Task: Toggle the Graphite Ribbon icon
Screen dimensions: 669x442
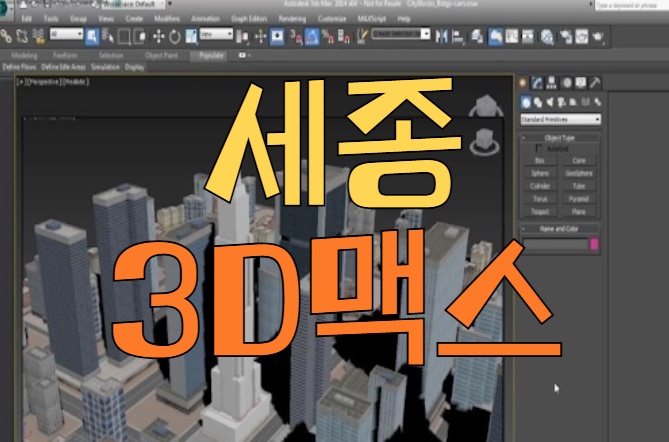Action: pyautogui.click(x=495, y=37)
